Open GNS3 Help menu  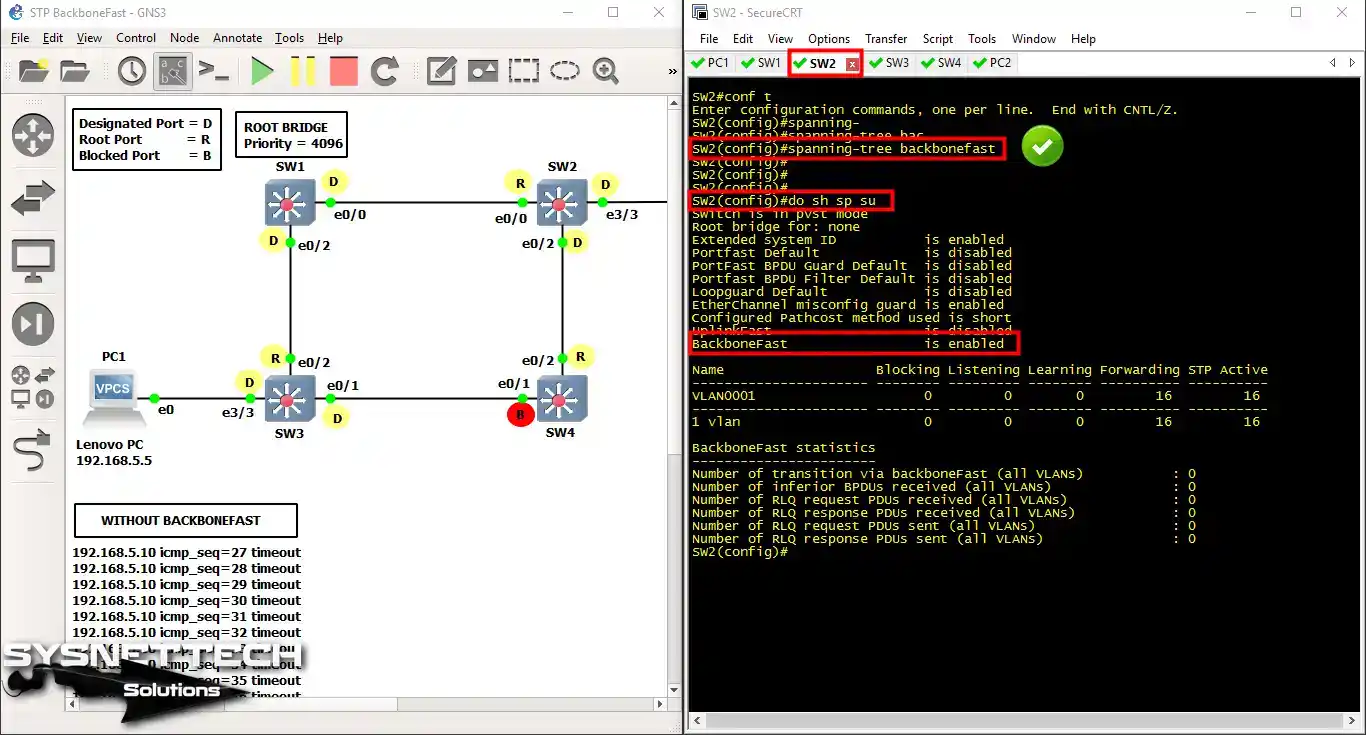point(330,38)
